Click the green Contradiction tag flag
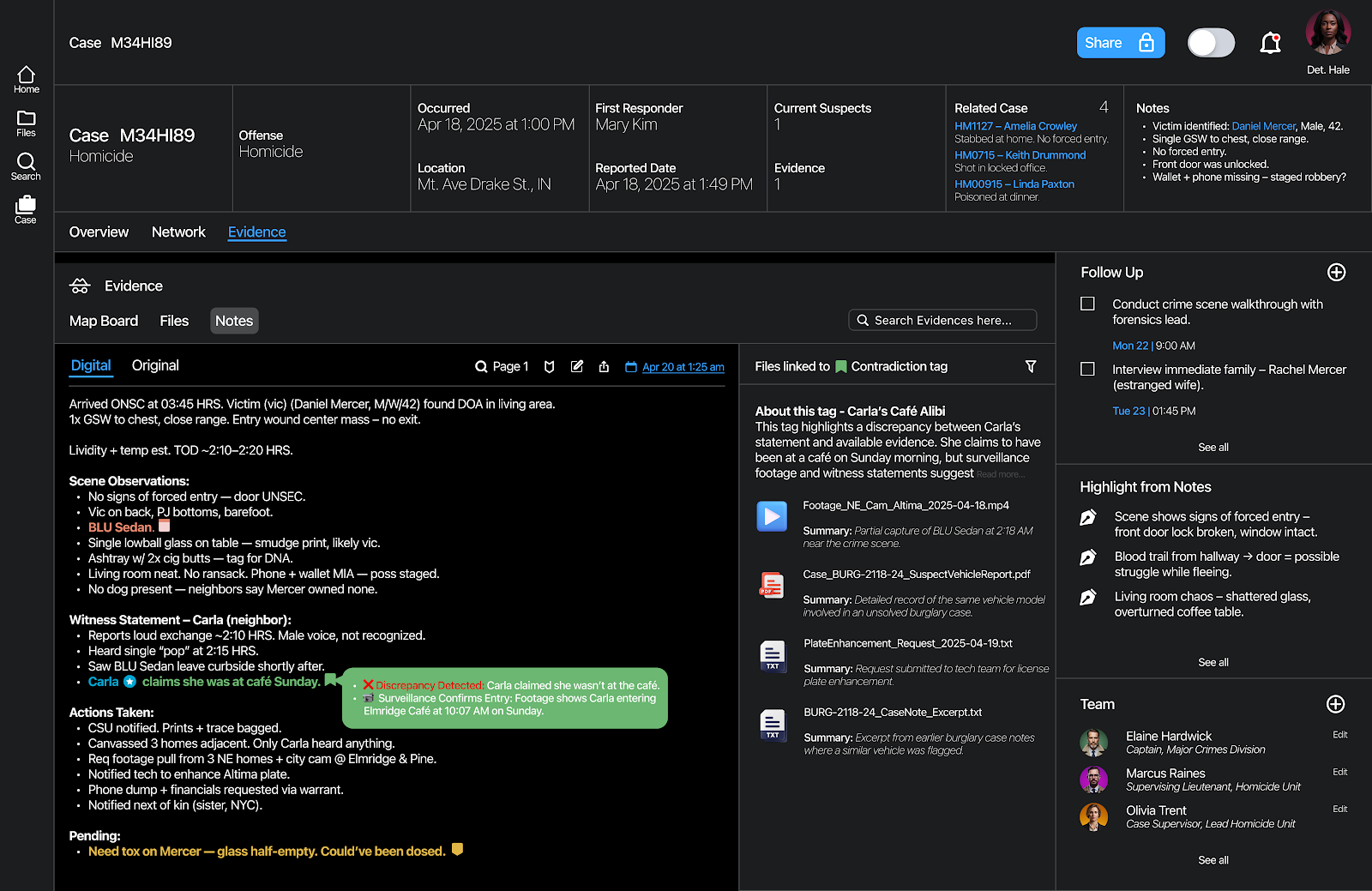Viewport: 1372px width, 891px height. 841,367
